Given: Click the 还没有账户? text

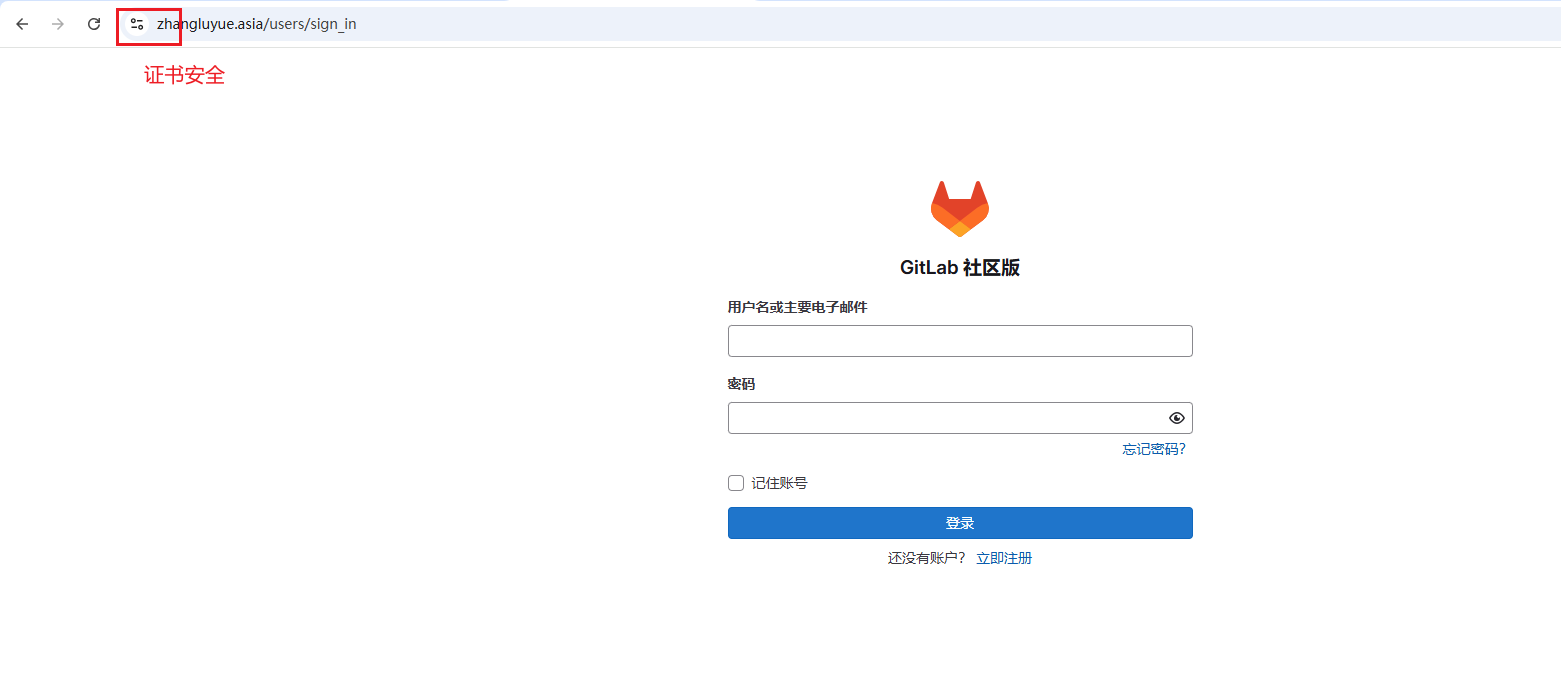Looking at the screenshot, I should (x=927, y=558).
